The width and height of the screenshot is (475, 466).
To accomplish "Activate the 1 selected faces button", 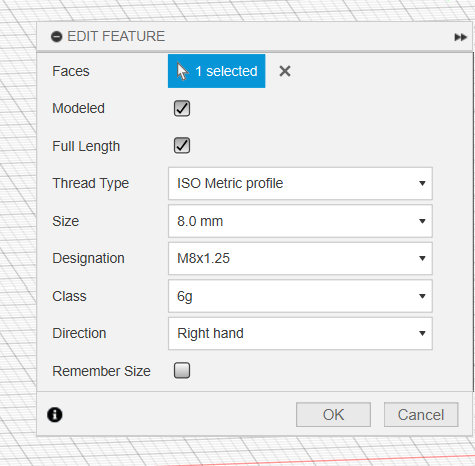I will 217,71.
